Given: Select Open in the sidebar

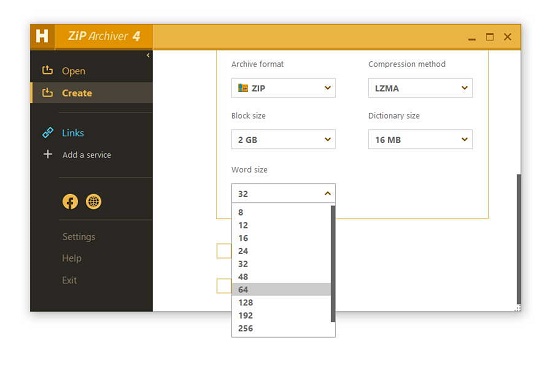Looking at the screenshot, I should (x=74, y=71).
